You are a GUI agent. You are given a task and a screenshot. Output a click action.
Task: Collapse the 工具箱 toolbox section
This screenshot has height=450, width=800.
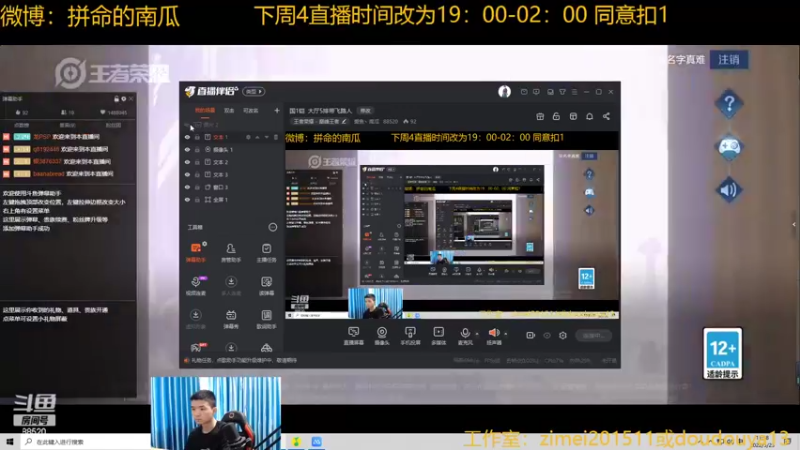pyautogui.click(x=272, y=227)
